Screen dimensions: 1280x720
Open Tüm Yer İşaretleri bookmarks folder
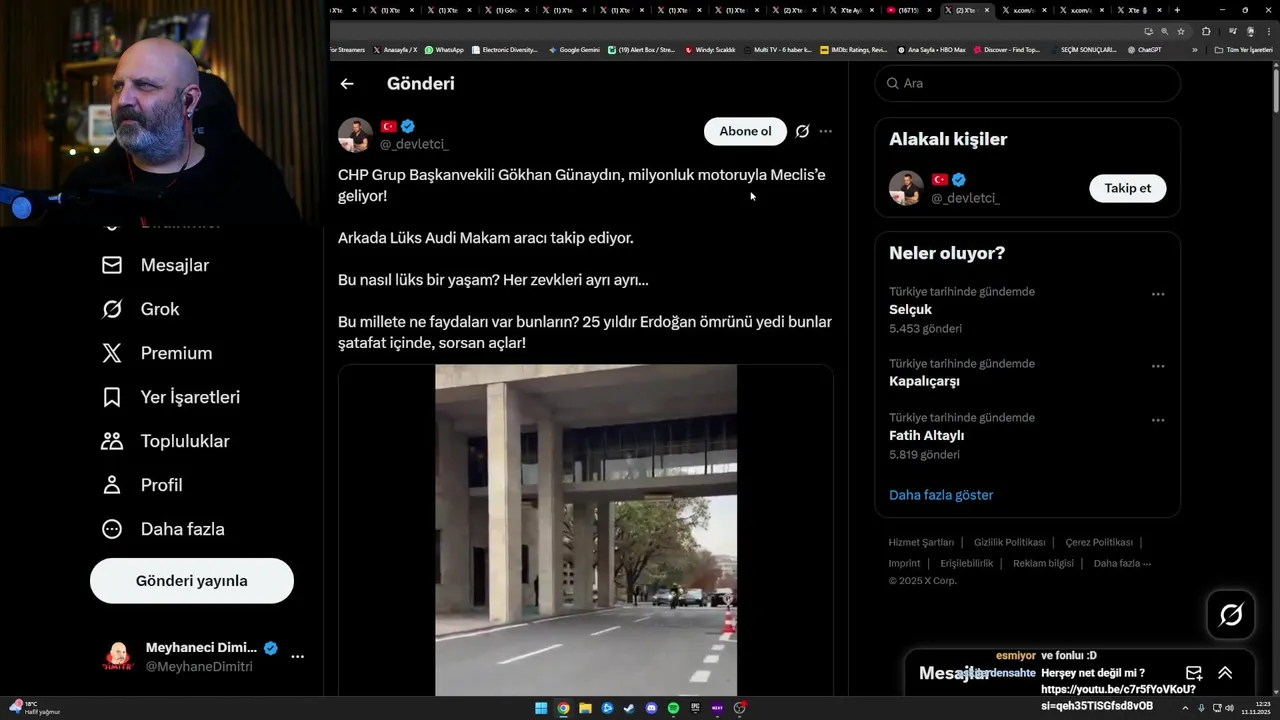click(1243, 49)
